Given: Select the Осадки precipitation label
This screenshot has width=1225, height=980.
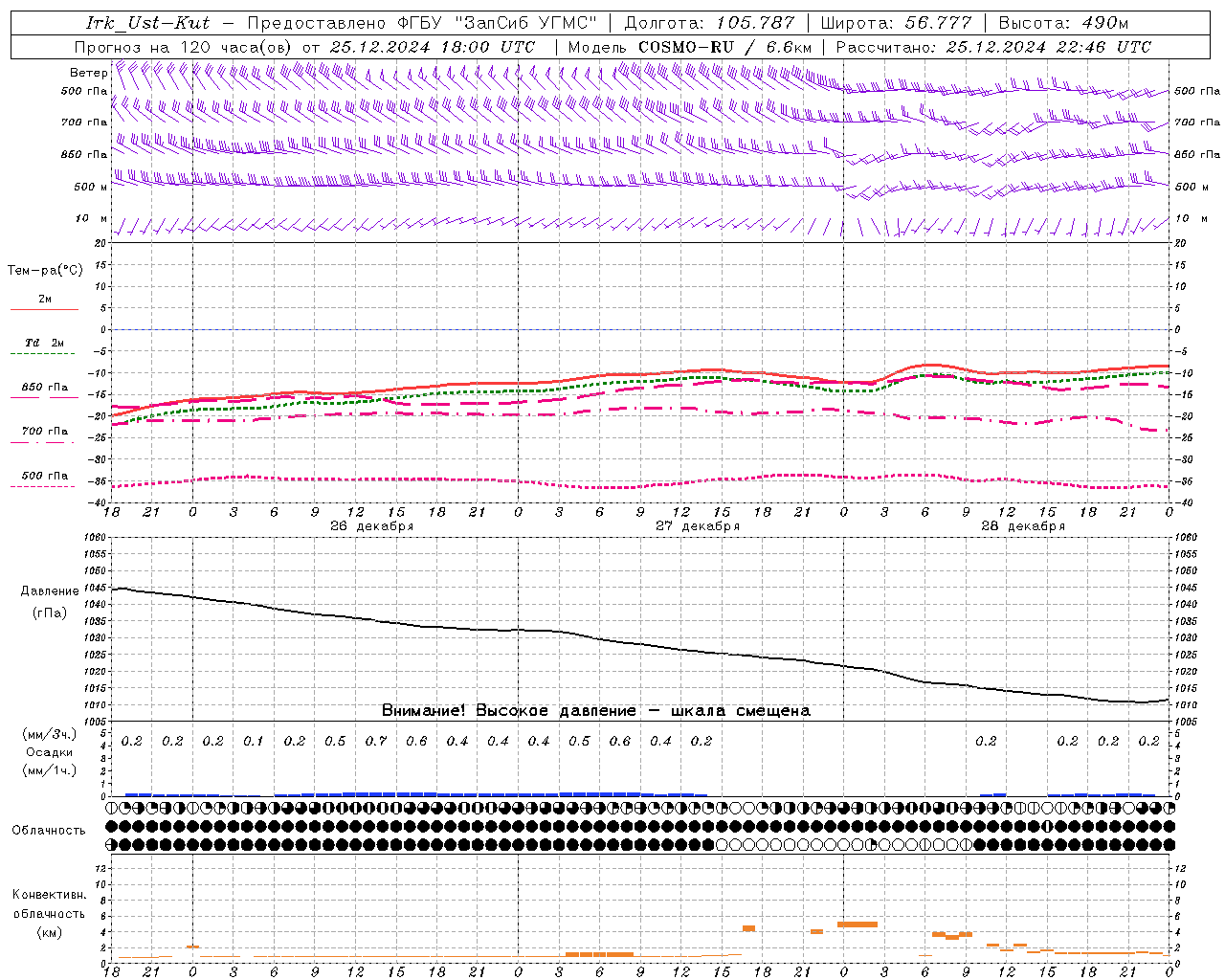Looking at the screenshot, I should click(49, 752).
